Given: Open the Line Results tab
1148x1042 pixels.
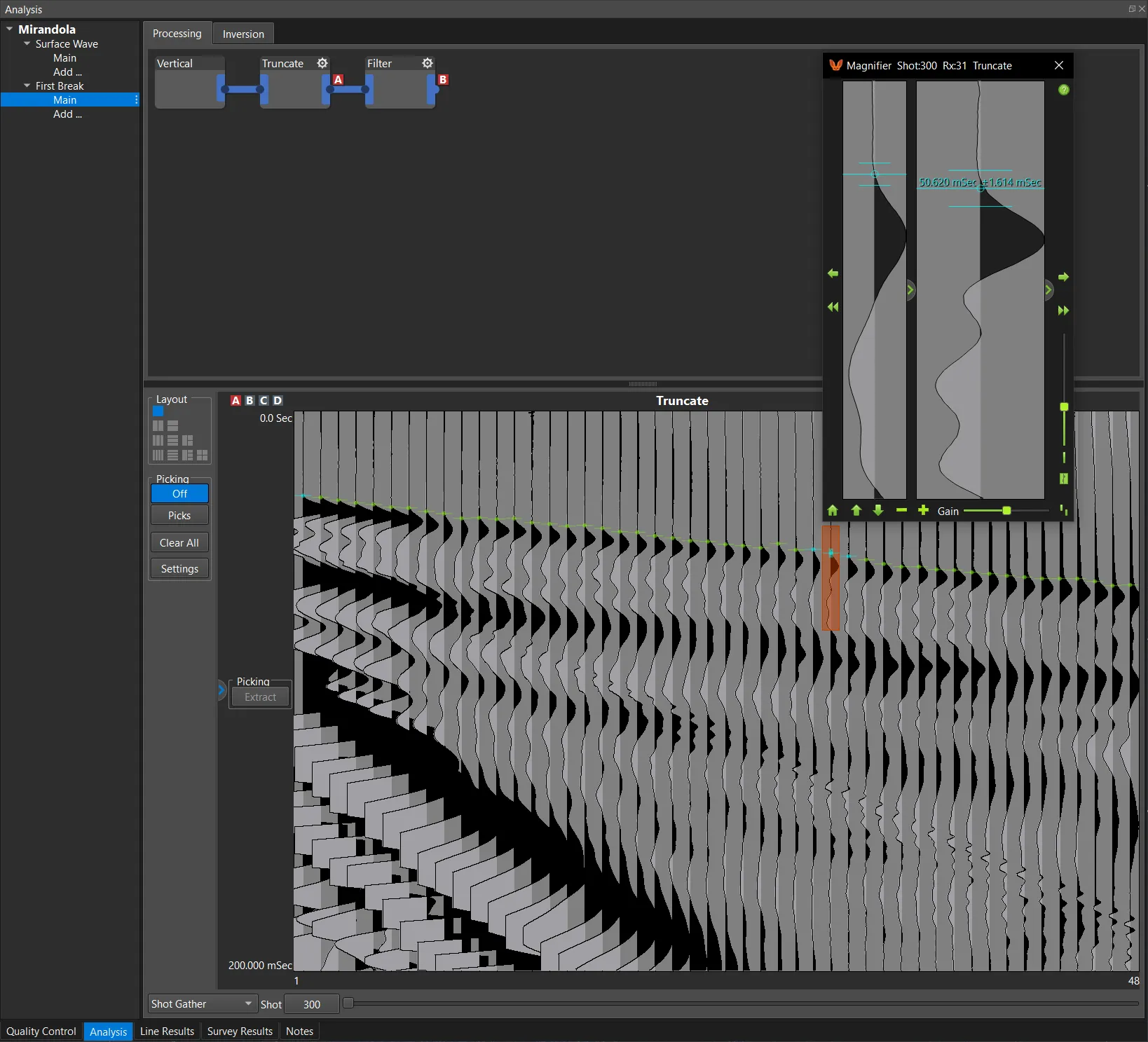Looking at the screenshot, I should (x=167, y=1031).
